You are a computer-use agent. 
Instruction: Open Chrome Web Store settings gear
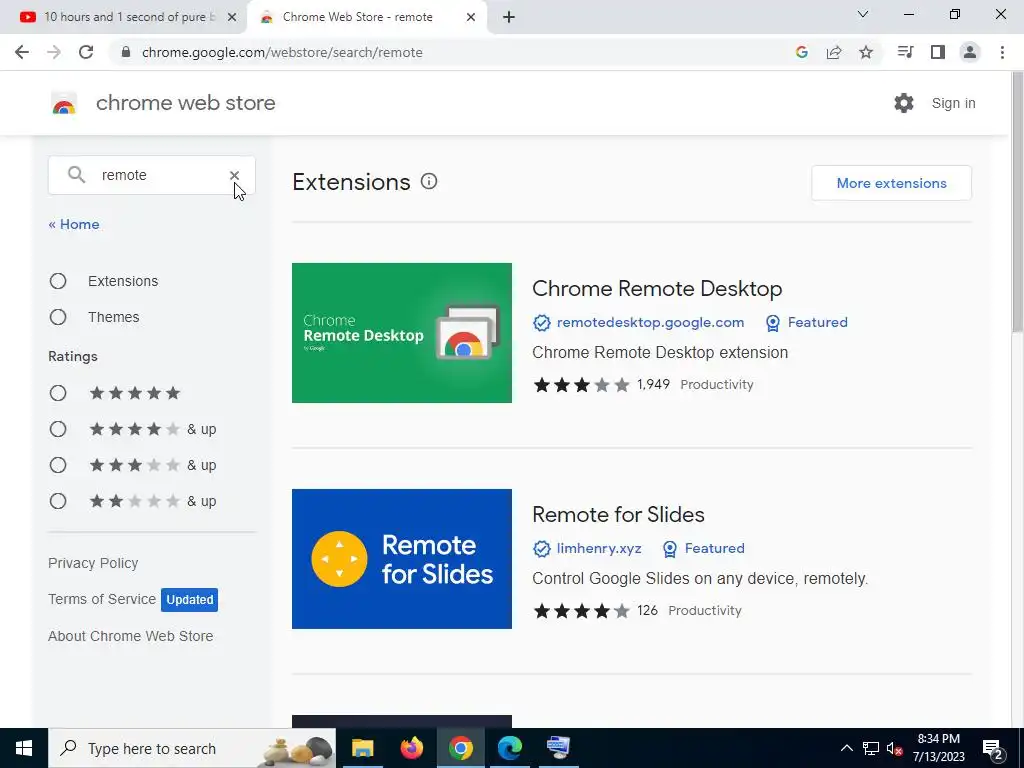point(904,103)
